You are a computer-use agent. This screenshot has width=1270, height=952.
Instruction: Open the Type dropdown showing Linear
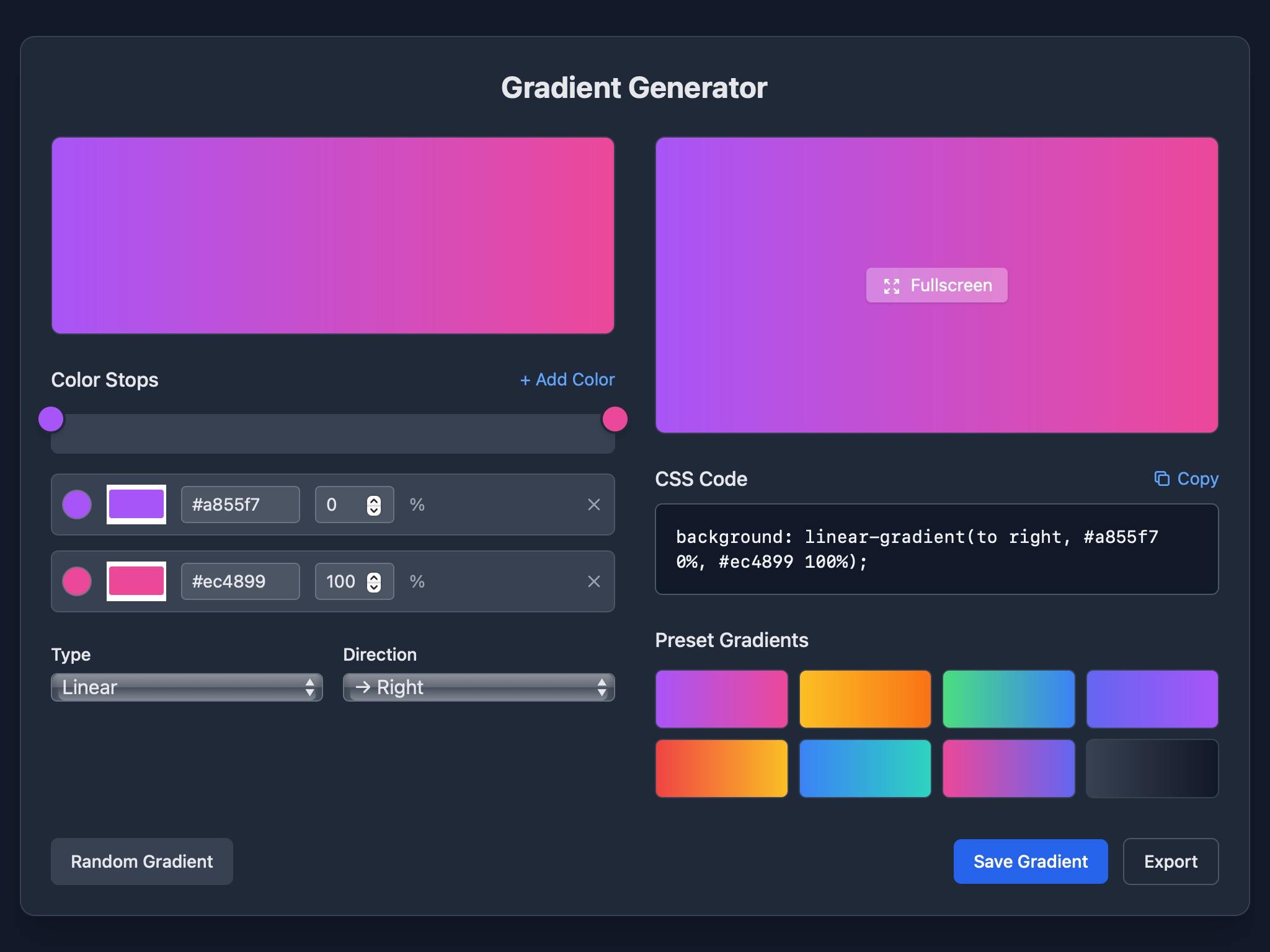186,687
